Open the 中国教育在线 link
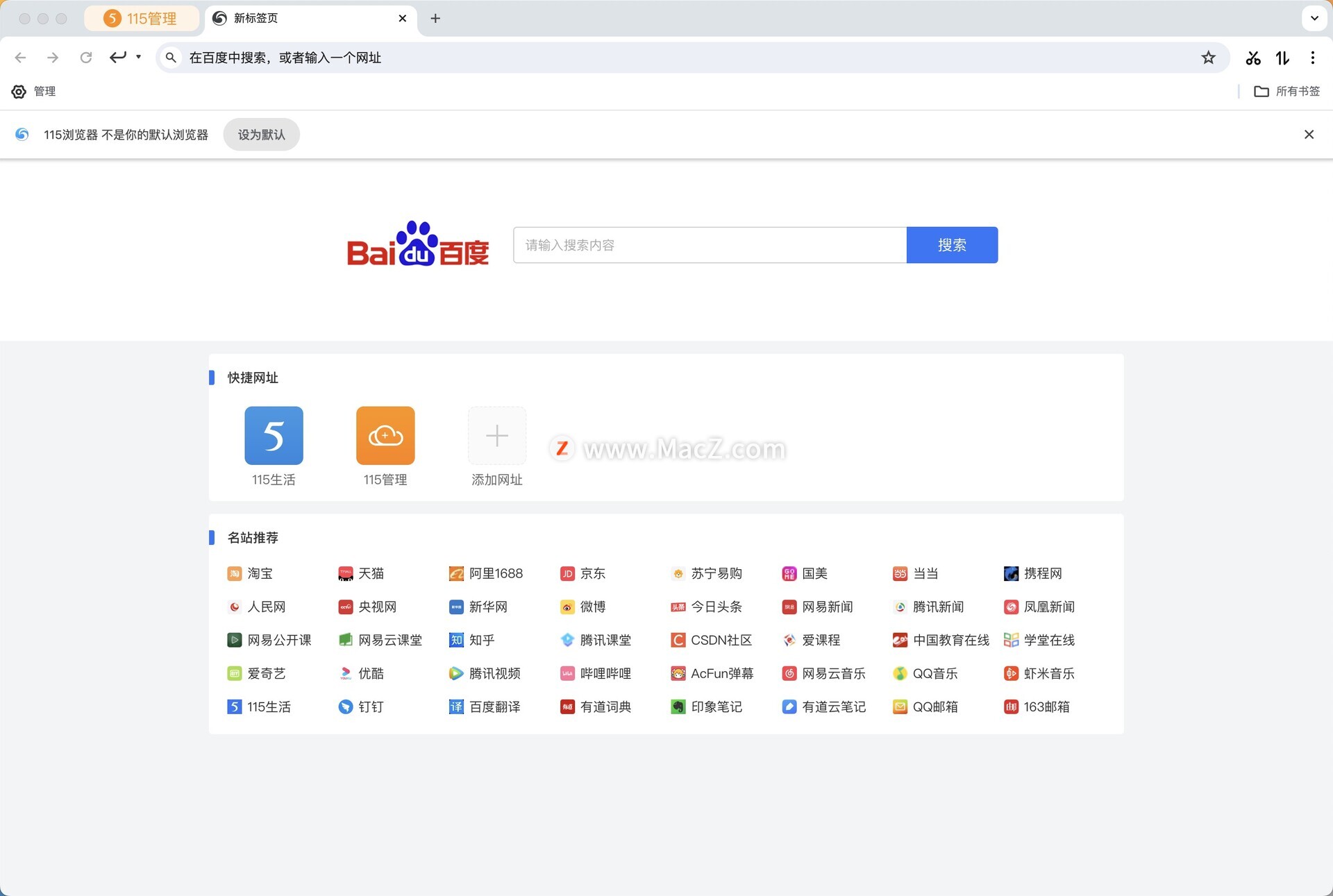Image resolution: width=1333 pixels, height=896 pixels. point(941,640)
